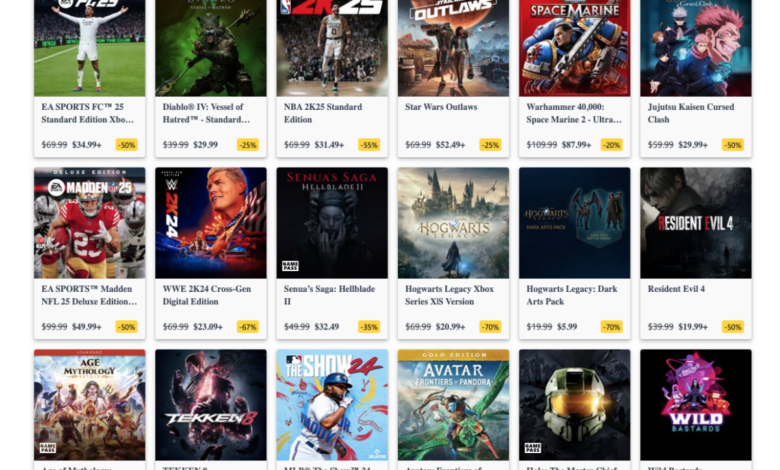Select the WWE 2K24 Cross-Gen cover image

211,223
